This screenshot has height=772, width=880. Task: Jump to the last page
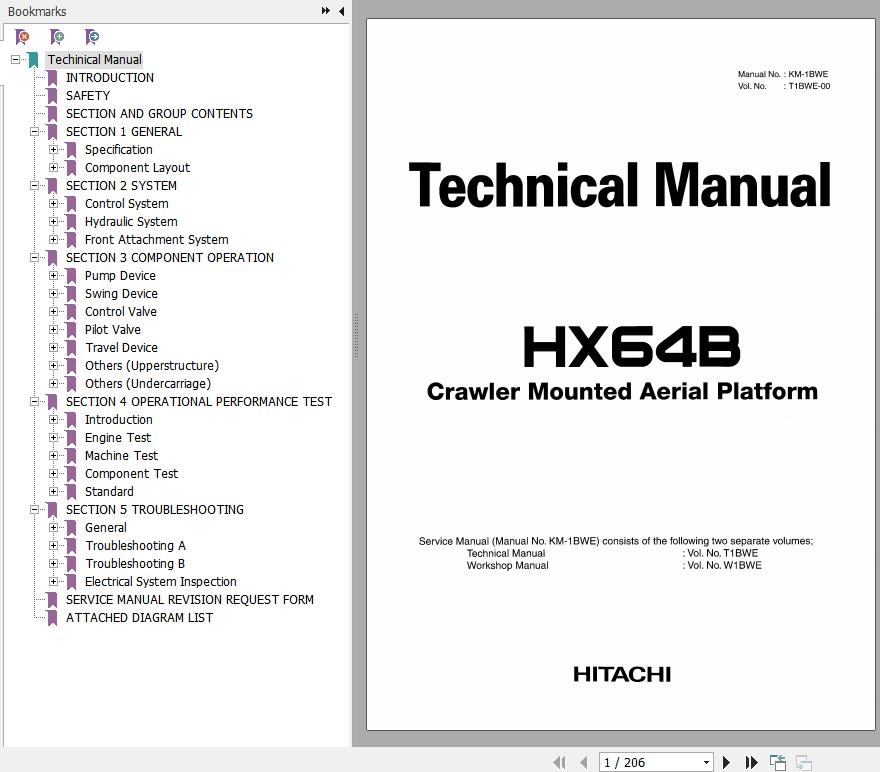click(751, 763)
